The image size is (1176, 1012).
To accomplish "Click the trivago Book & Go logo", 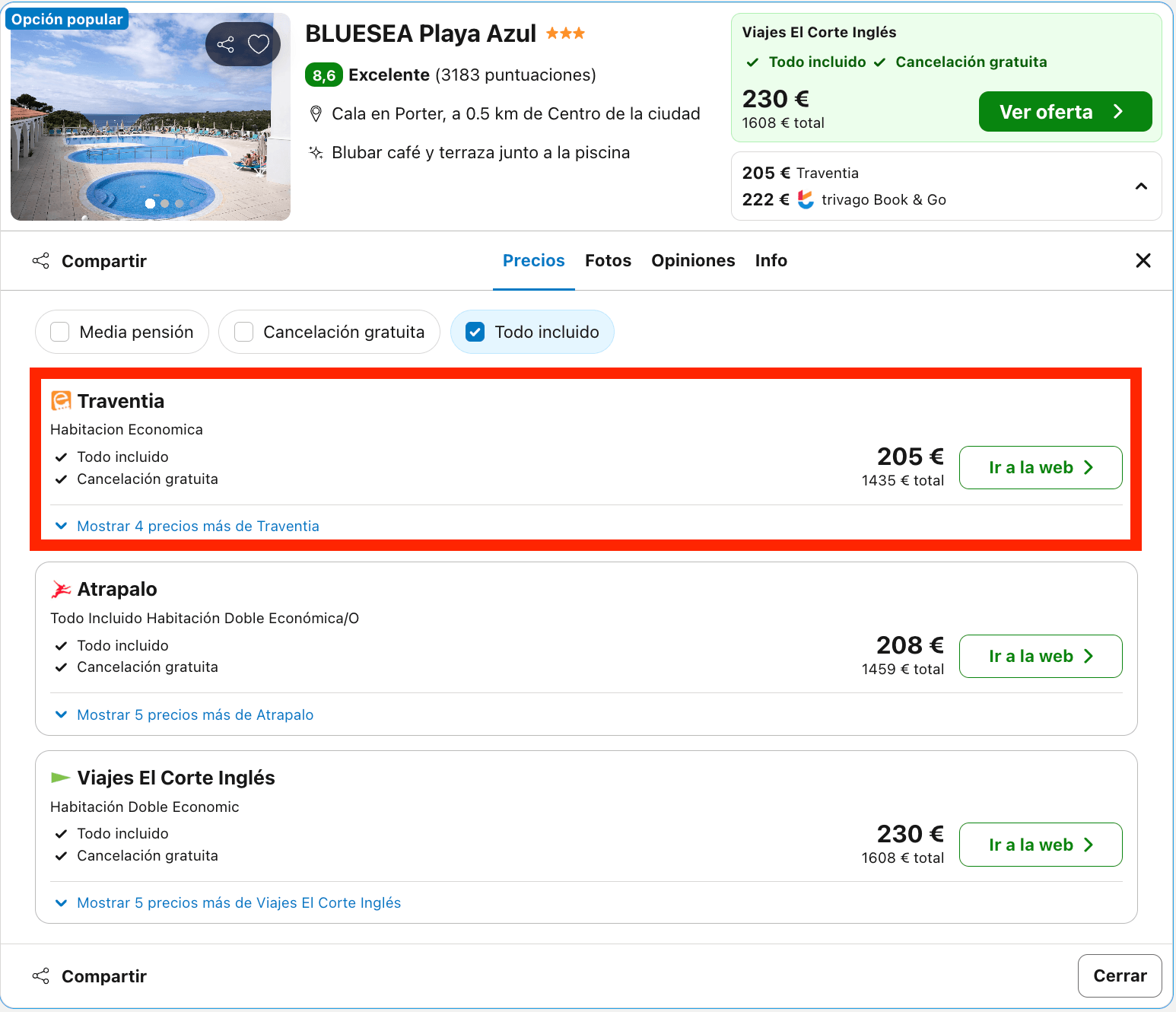I will click(x=806, y=199).
